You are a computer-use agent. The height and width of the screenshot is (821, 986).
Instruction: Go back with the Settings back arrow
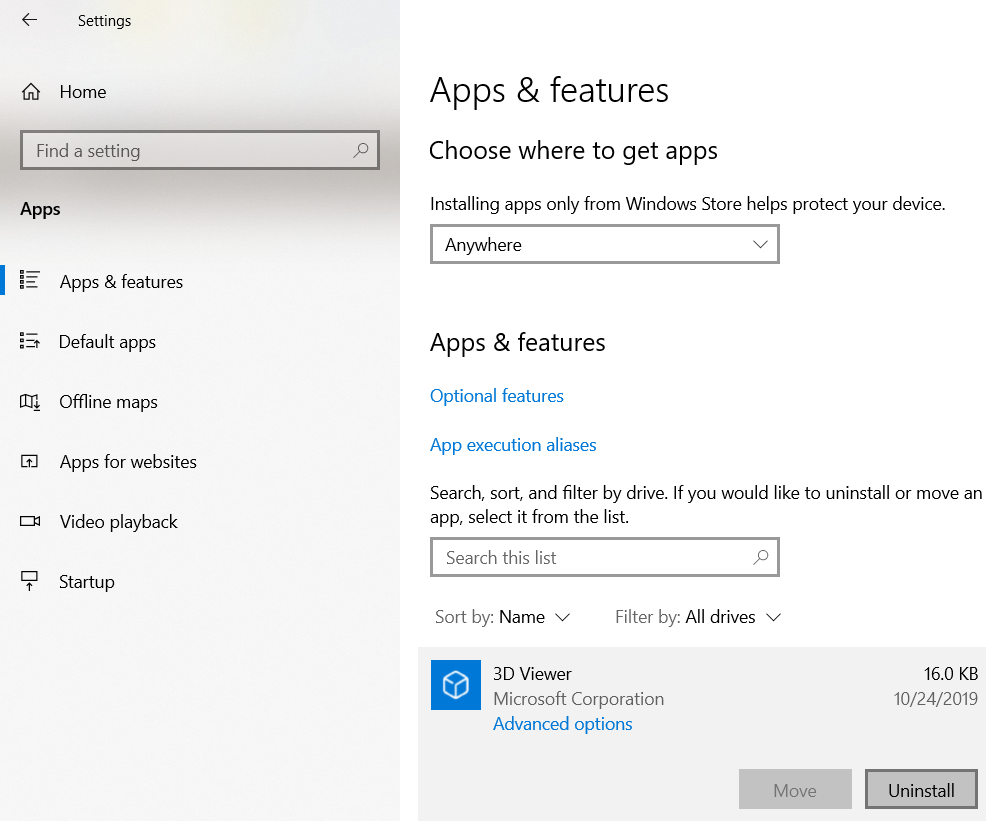click(30, 20)
